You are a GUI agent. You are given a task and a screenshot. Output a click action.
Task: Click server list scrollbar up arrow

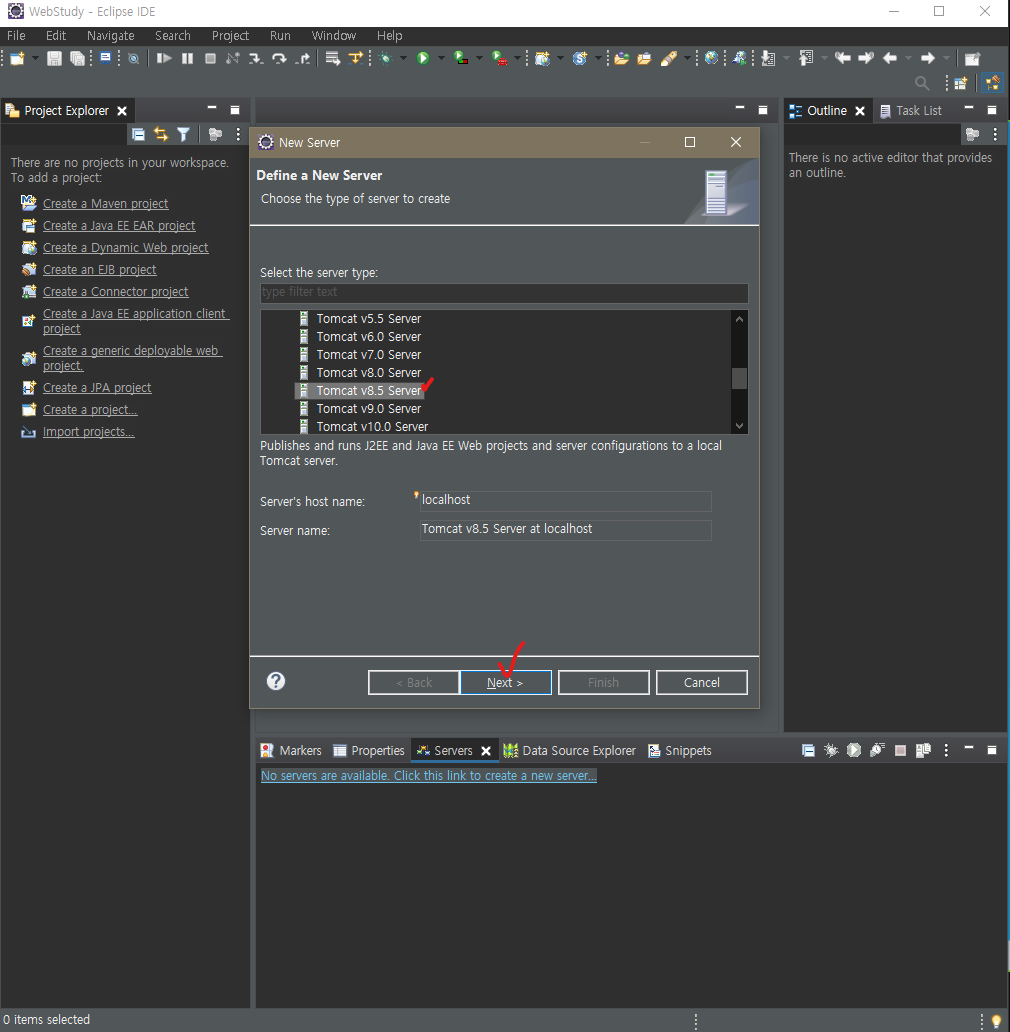coord(740,319)
